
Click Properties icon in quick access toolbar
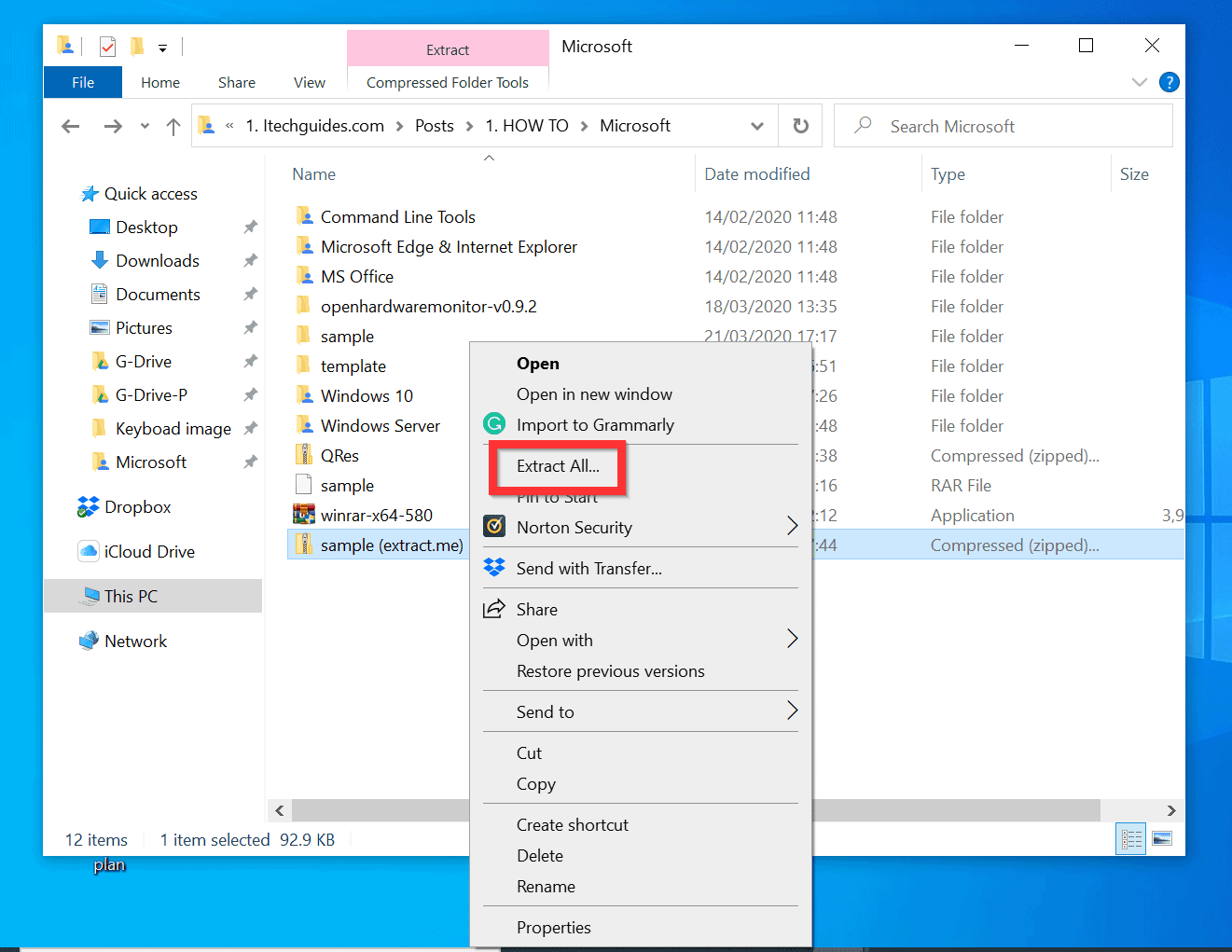coord(108,46)
